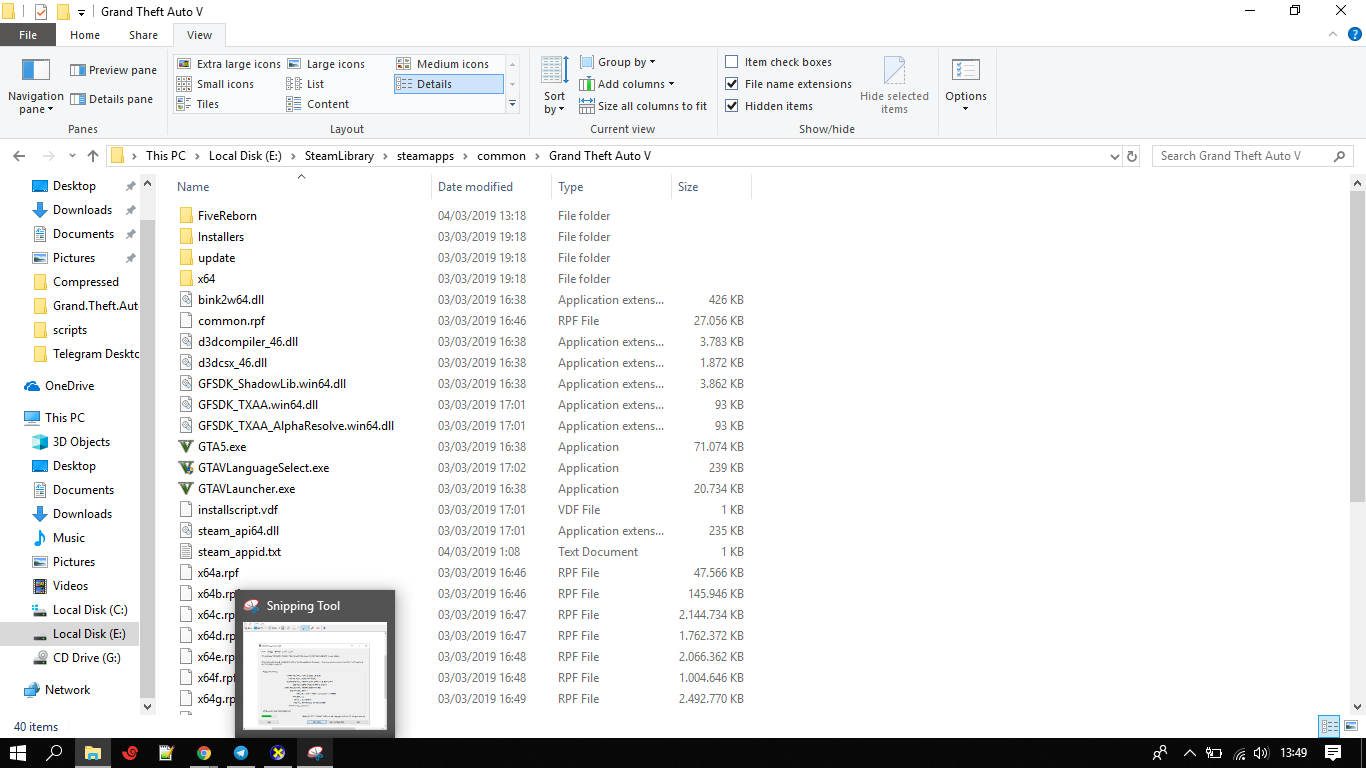Switch to the Share ribbon tab
The image size is (1366, 768).
pyautogui.click(x=143, y=35)
